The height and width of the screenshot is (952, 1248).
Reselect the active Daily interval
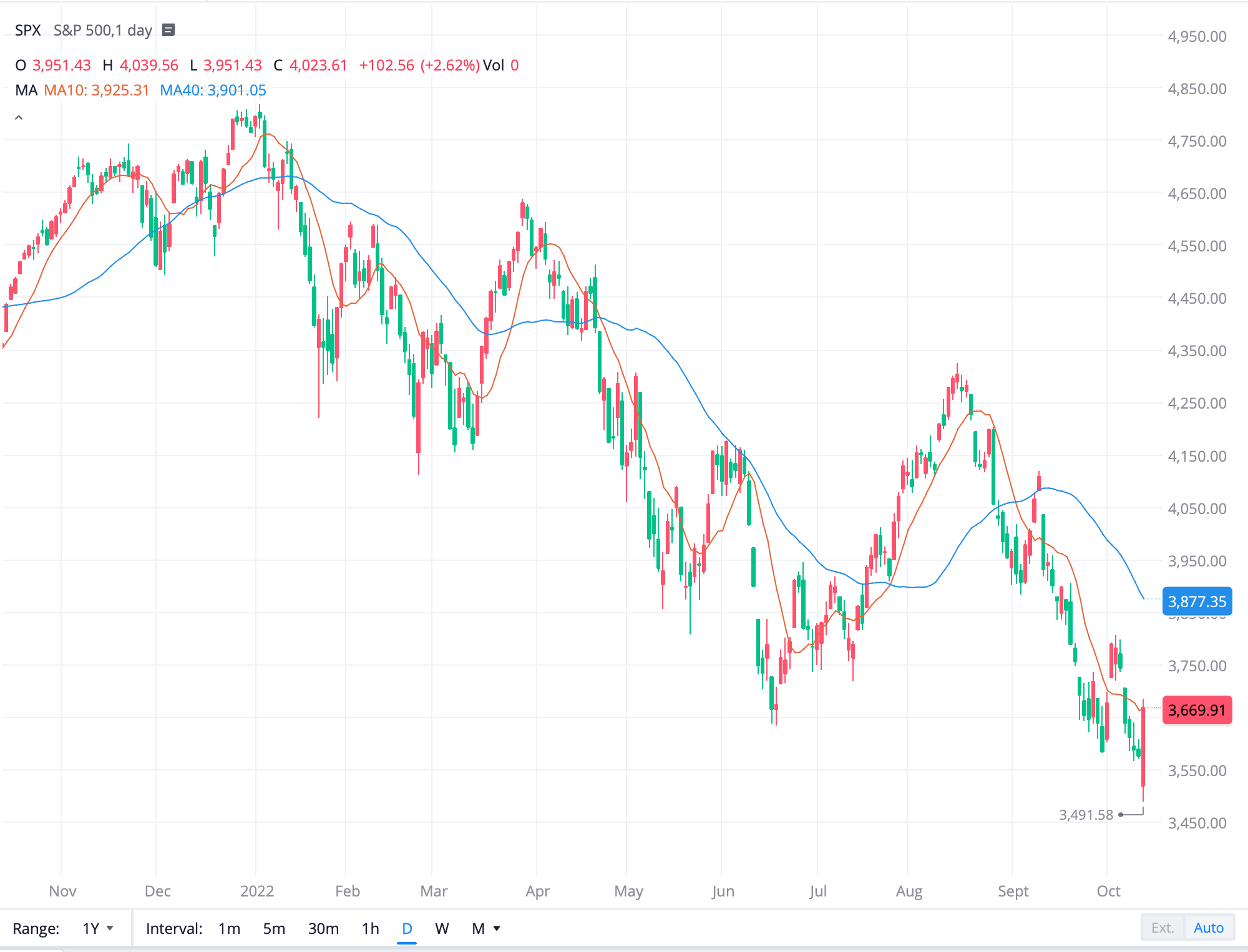pos(406,928)
